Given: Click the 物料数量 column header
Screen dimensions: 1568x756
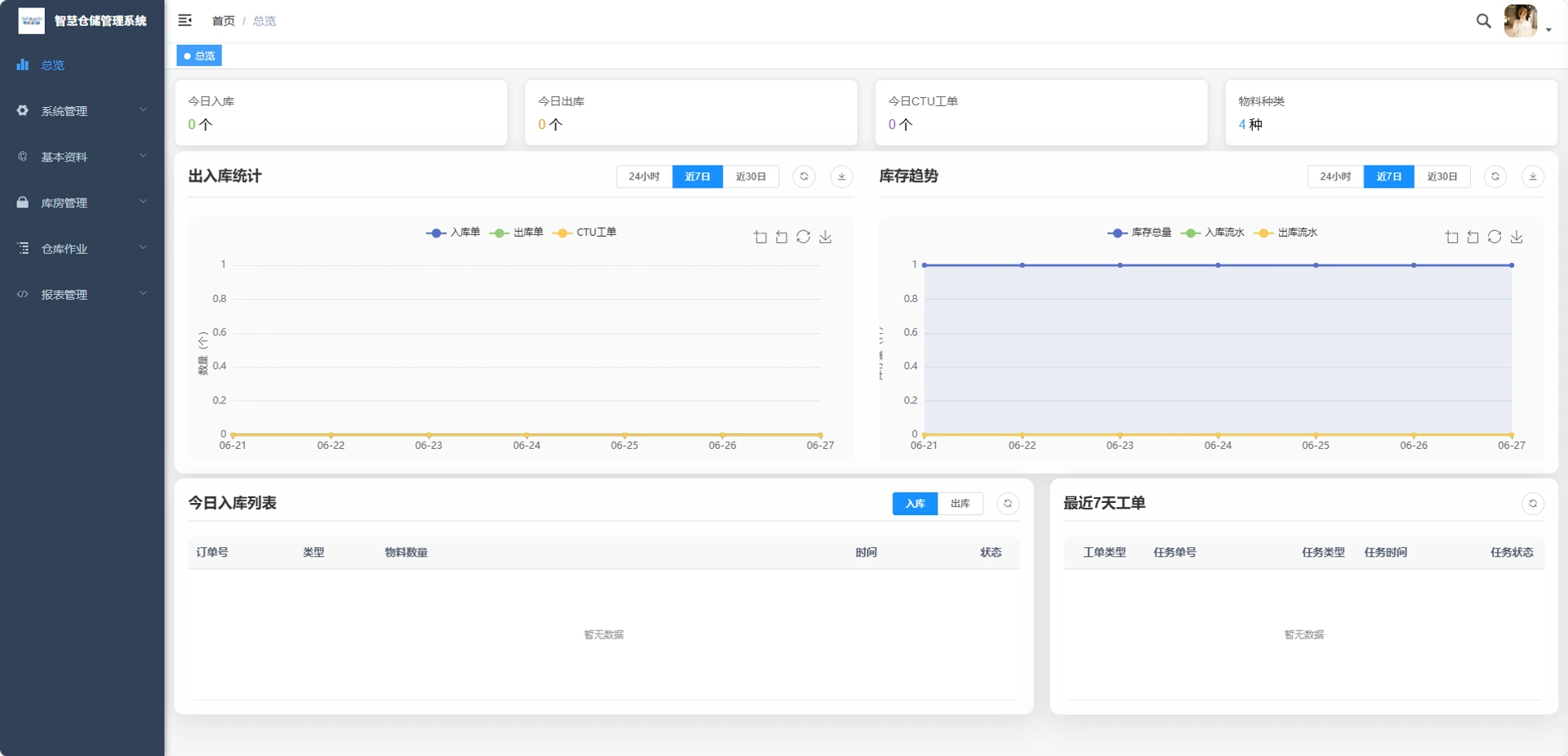Looking at the screenshot, I should point(406,553).
